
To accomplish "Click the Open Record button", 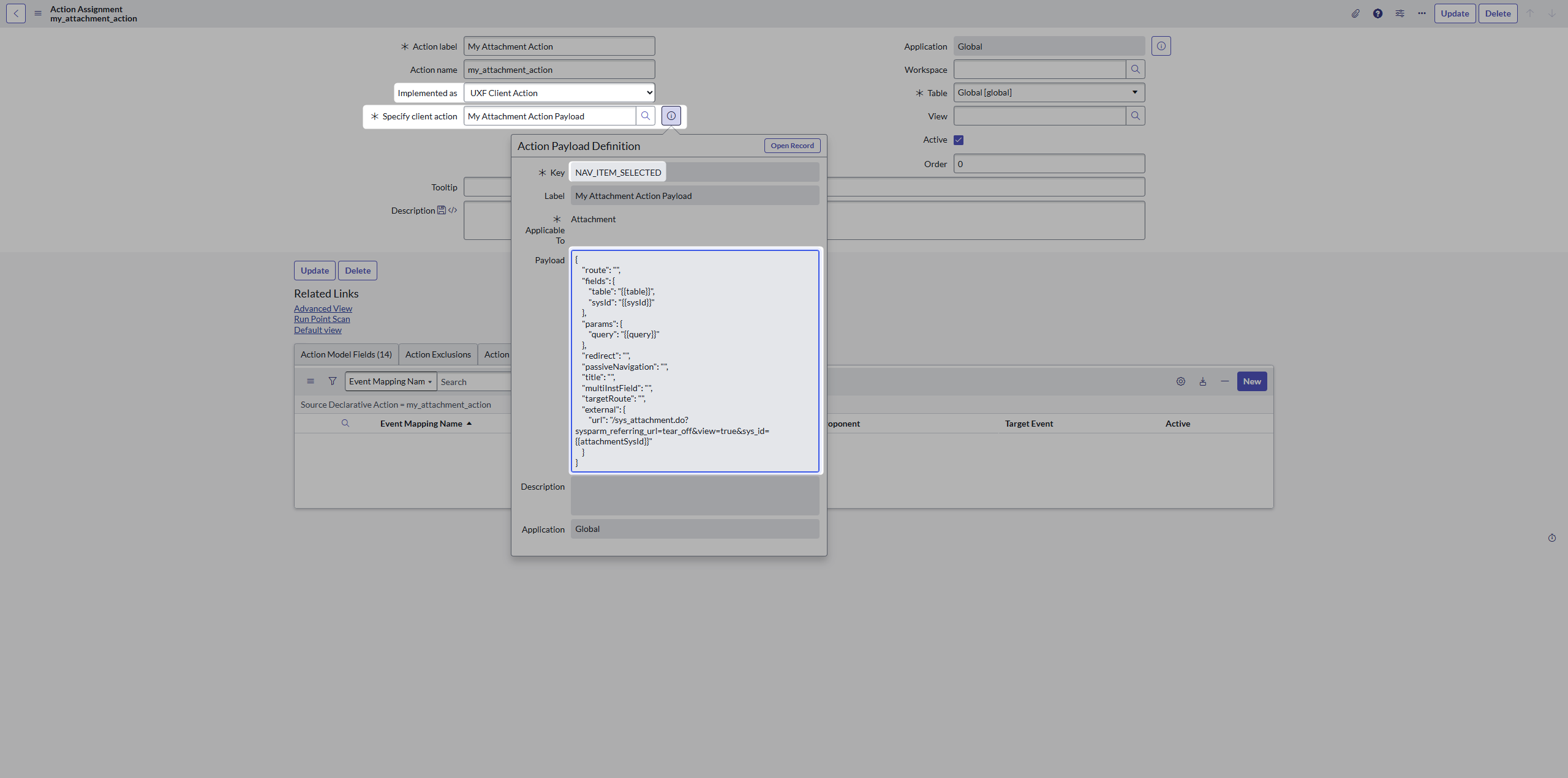I will tap(791, 145).
